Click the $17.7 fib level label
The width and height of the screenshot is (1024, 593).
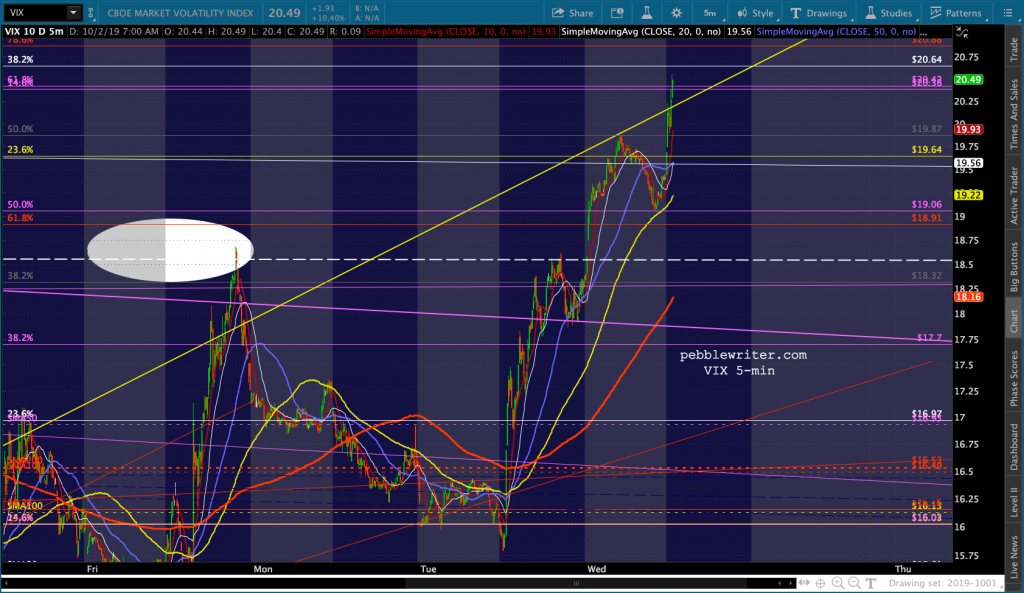(x=930, y=338)
